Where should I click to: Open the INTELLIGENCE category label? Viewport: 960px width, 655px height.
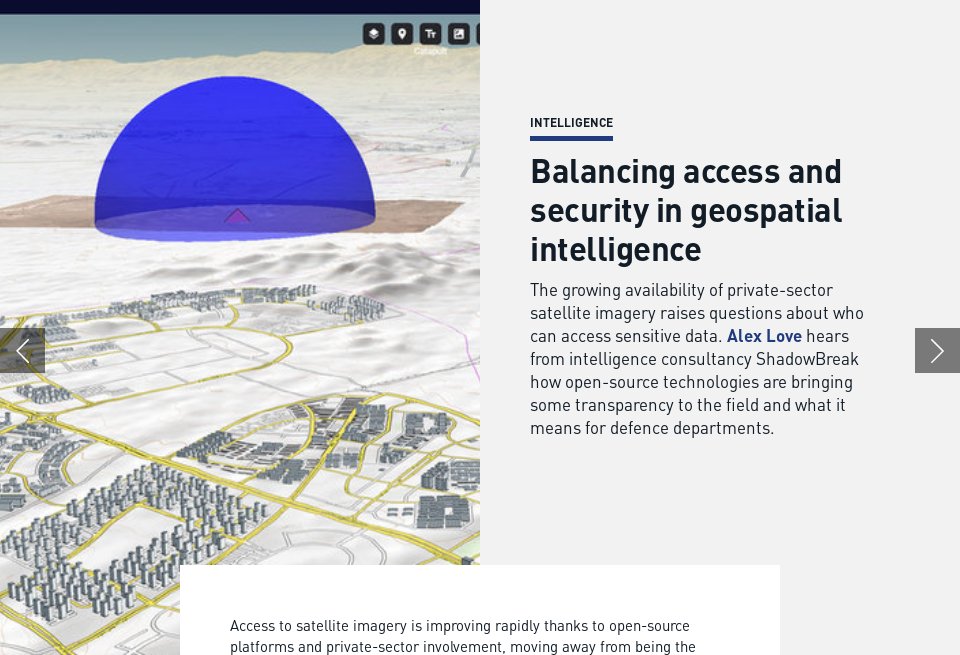tap(571, 123)
